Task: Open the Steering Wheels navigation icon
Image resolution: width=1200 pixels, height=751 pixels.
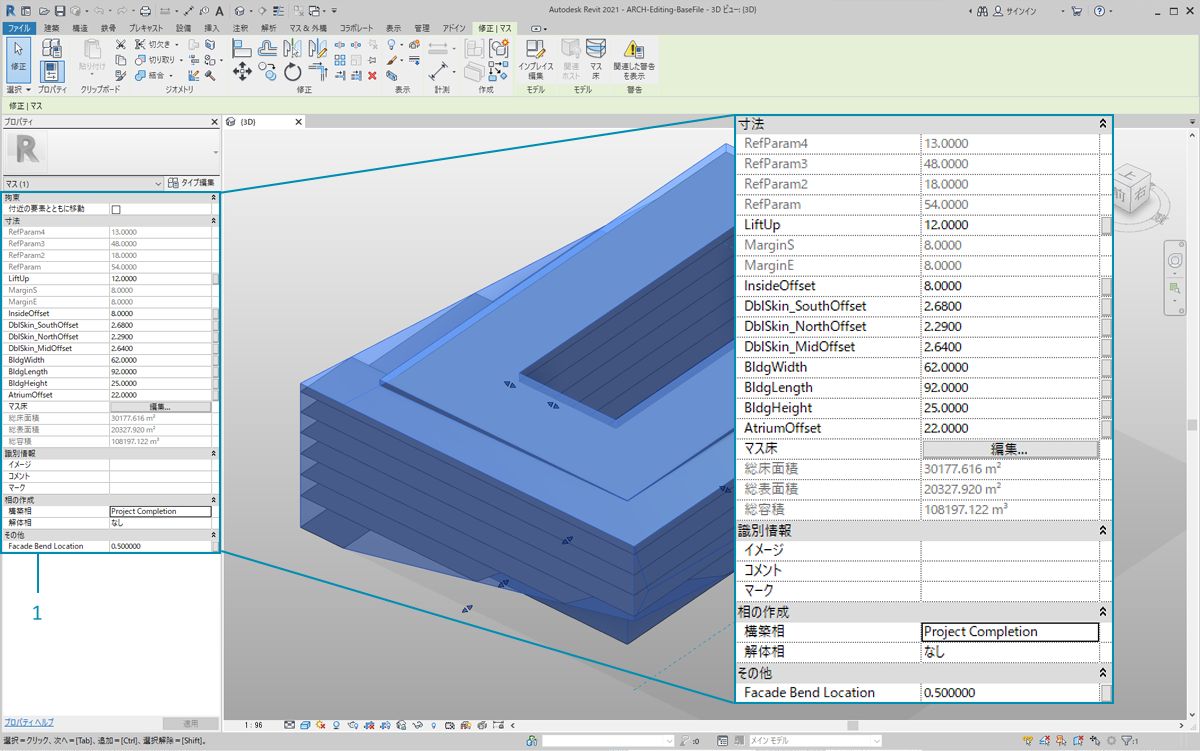Action: (x=1176, y=260)
